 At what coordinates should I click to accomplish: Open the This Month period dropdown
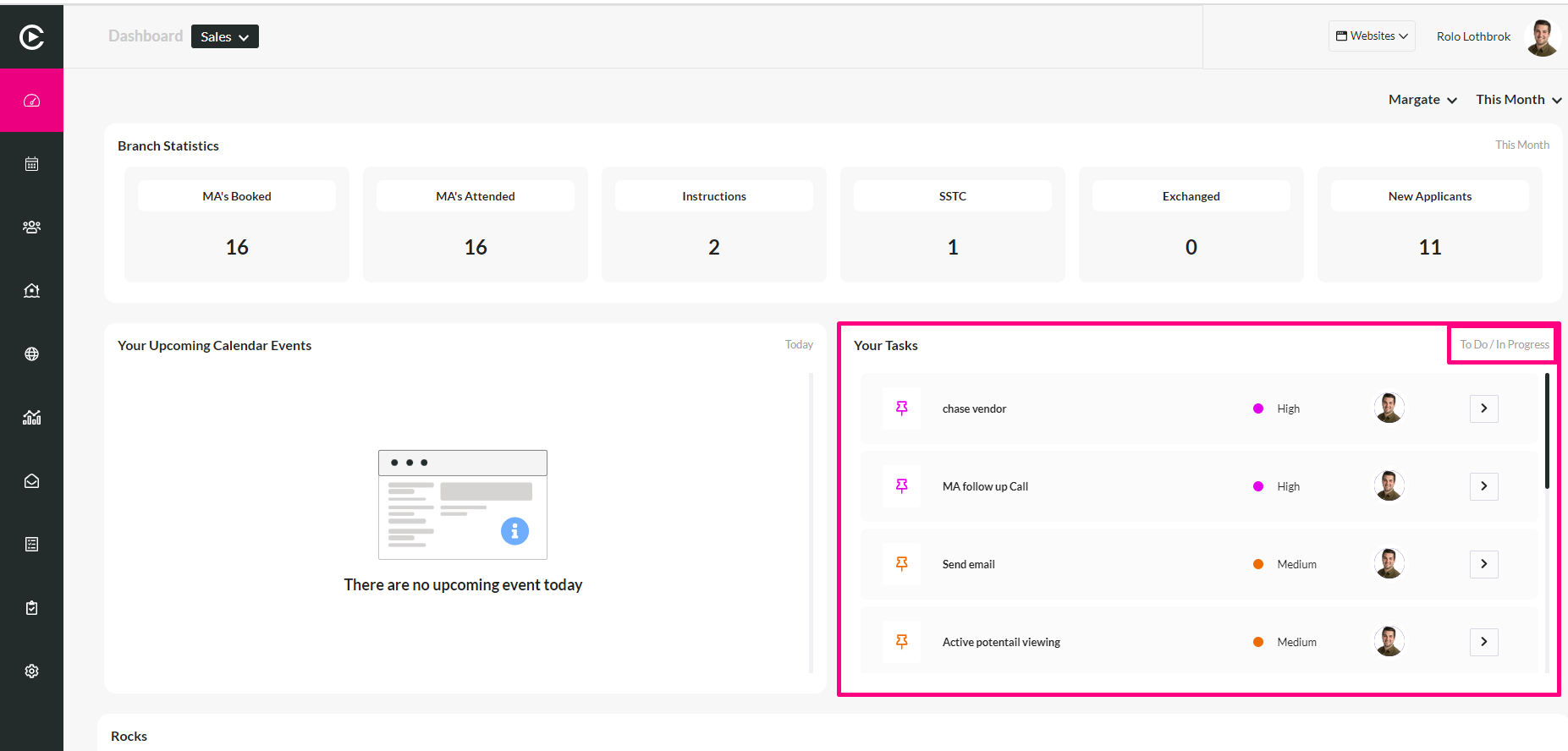(1519, 100)
